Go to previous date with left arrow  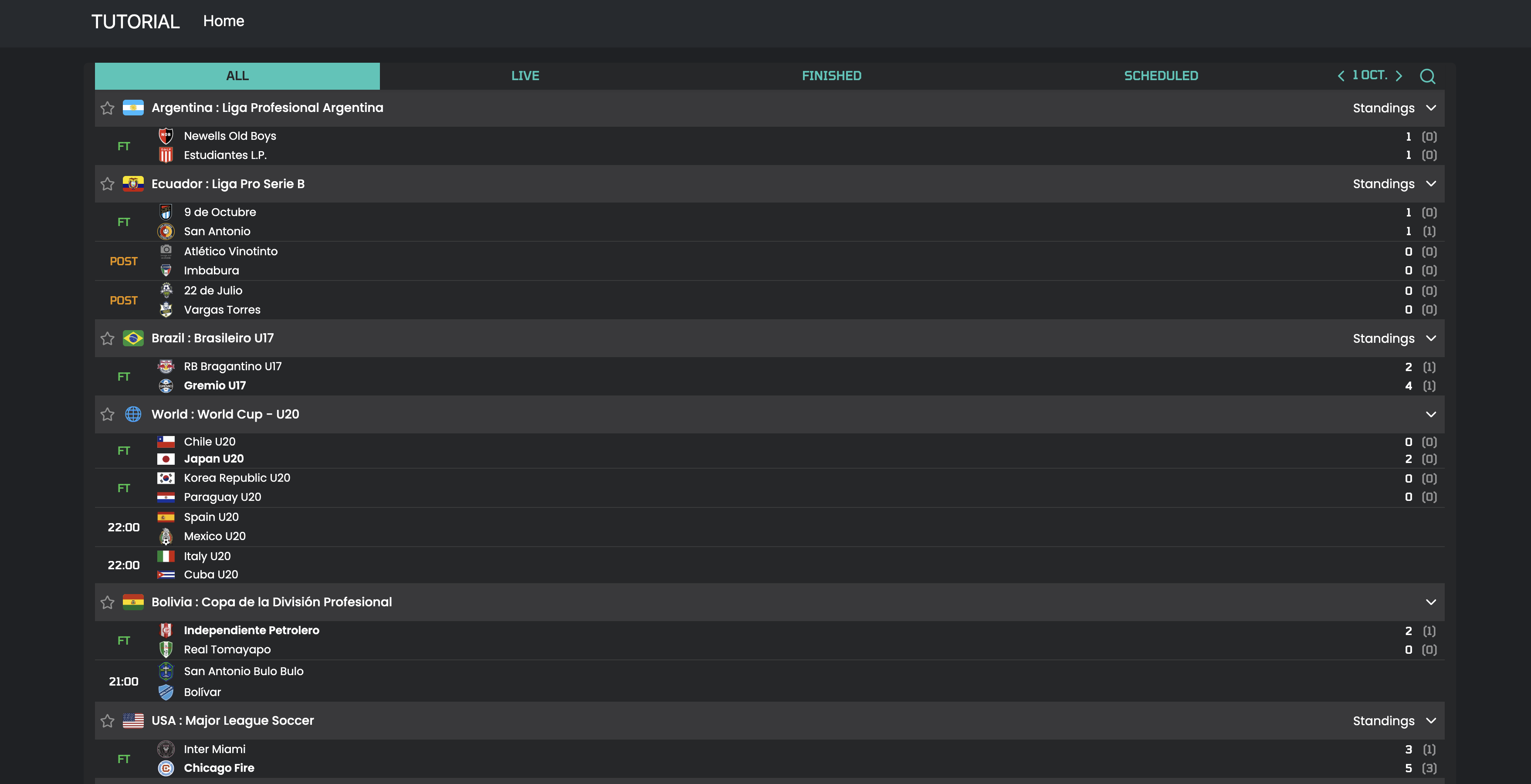[x=1341, y=76]
